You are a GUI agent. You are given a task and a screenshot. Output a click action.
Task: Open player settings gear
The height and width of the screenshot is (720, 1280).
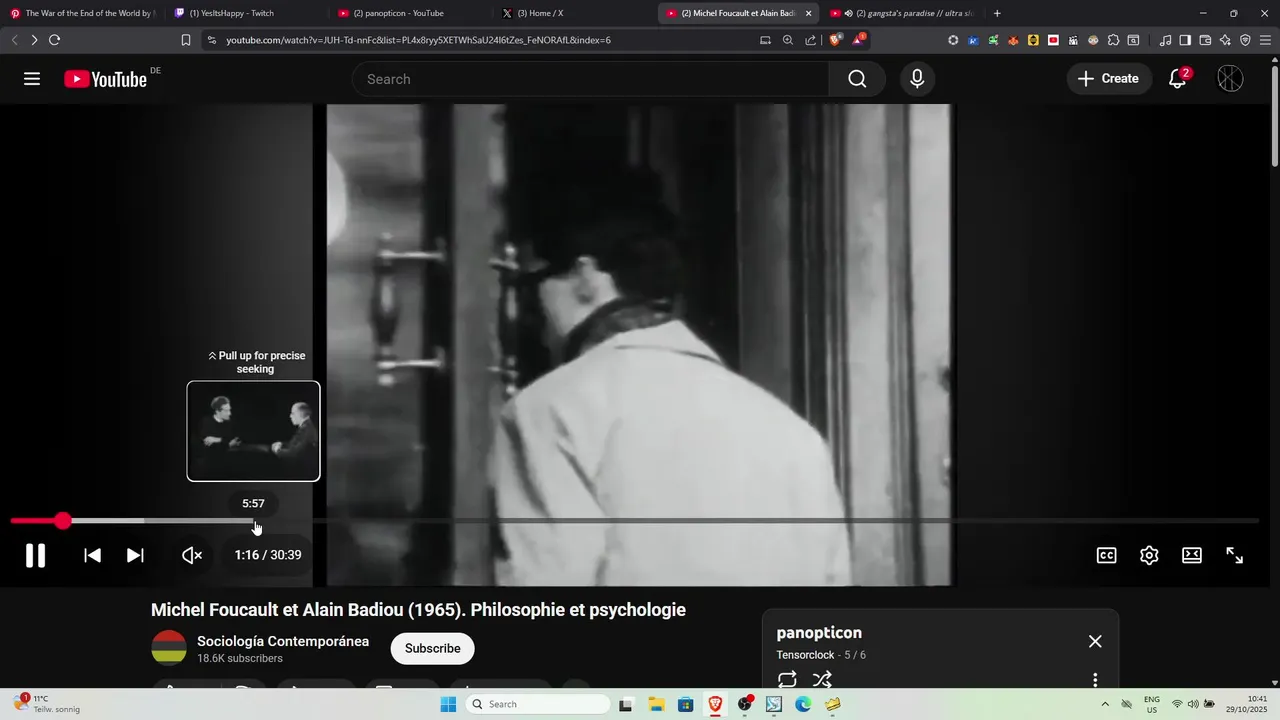1149,555
